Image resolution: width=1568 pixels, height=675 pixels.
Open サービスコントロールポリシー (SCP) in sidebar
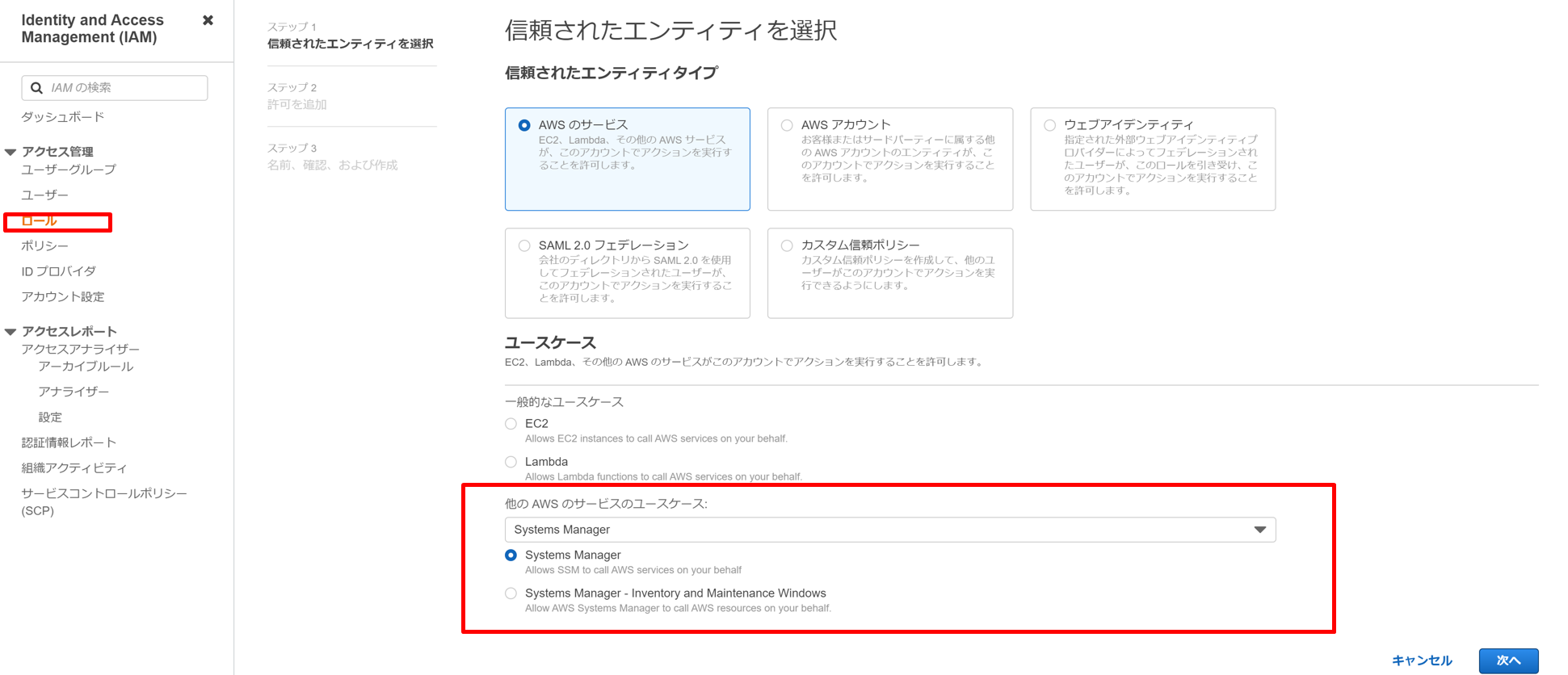click(x=104, y=501)
